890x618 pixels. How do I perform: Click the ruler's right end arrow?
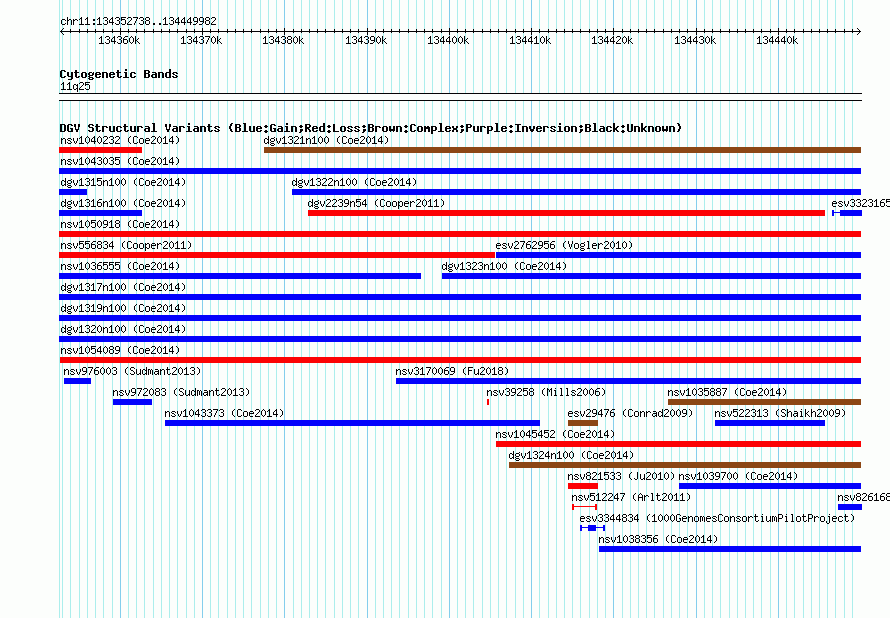click(x=859, y=32)
